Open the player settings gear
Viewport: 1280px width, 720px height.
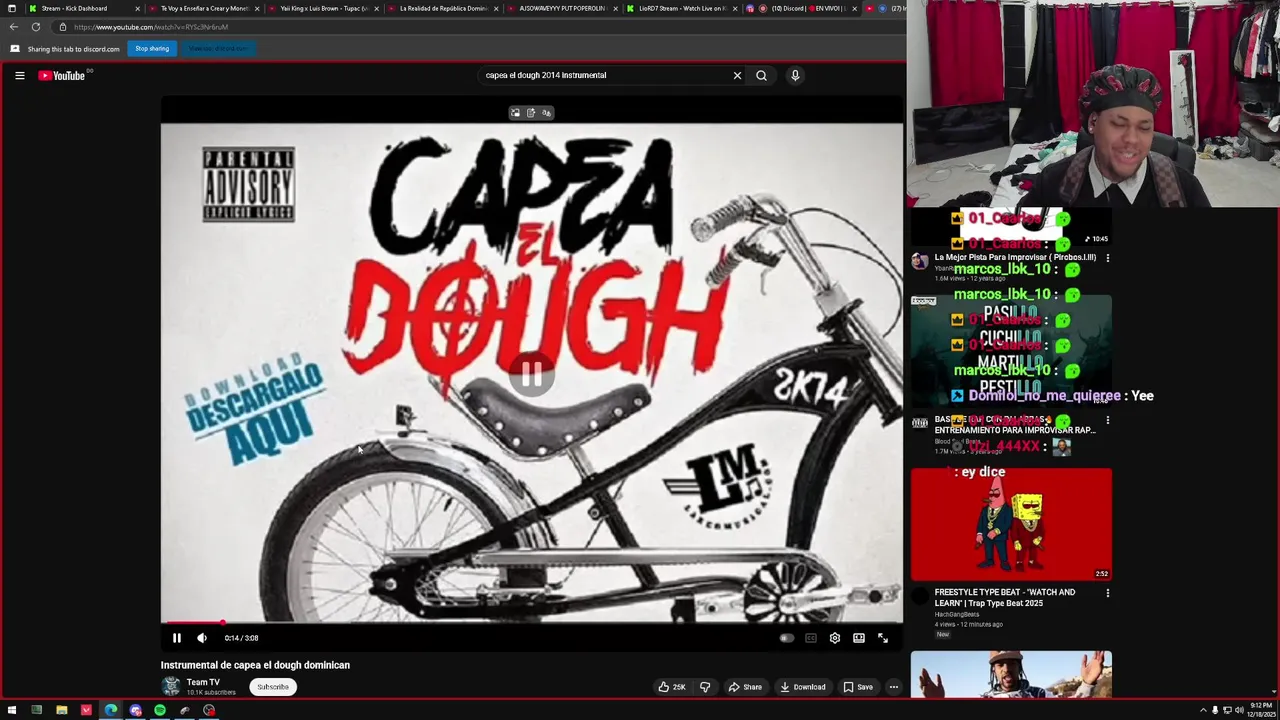[x=835, y=638]
